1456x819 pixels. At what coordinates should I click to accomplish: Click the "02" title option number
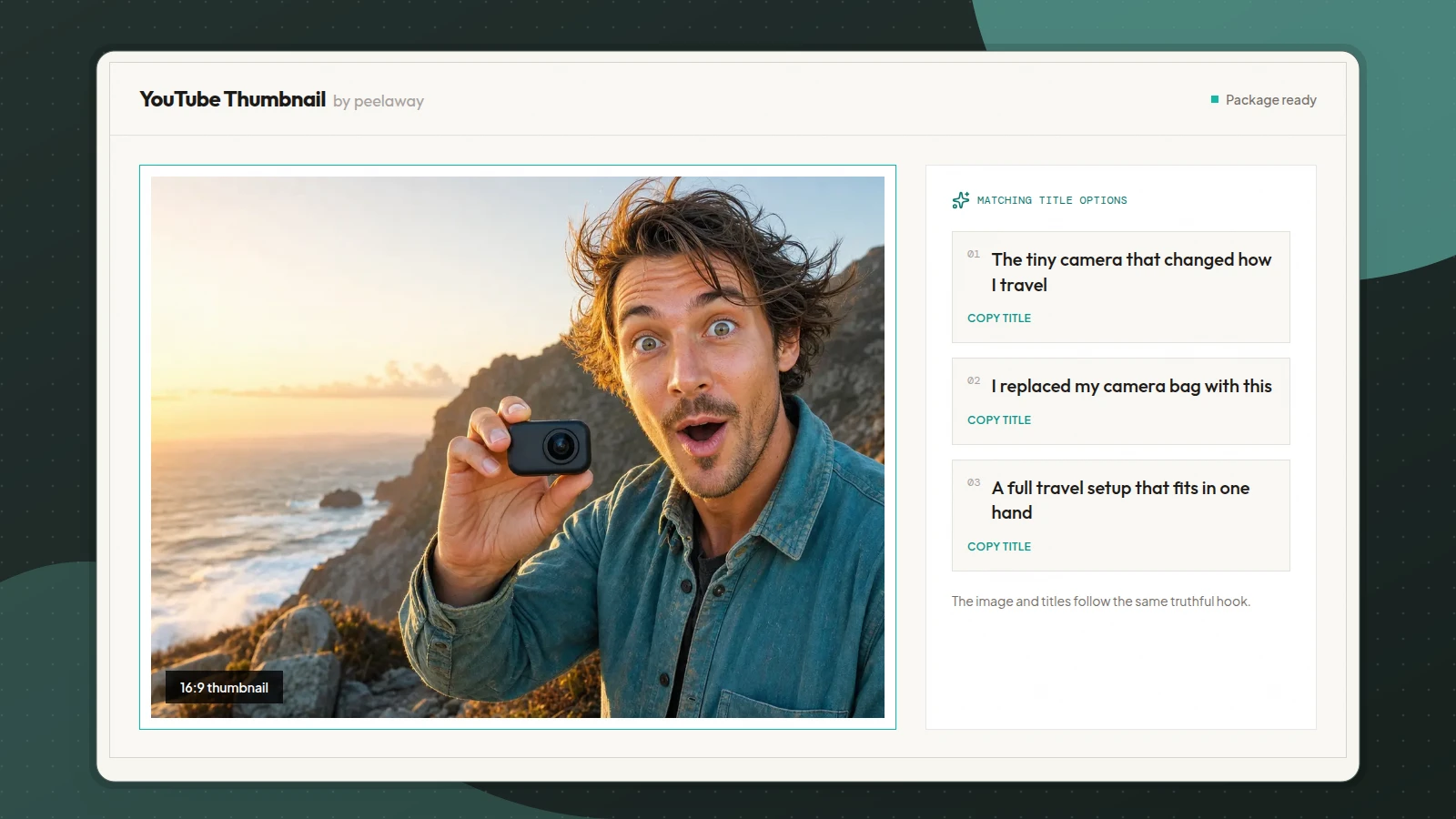974,381
